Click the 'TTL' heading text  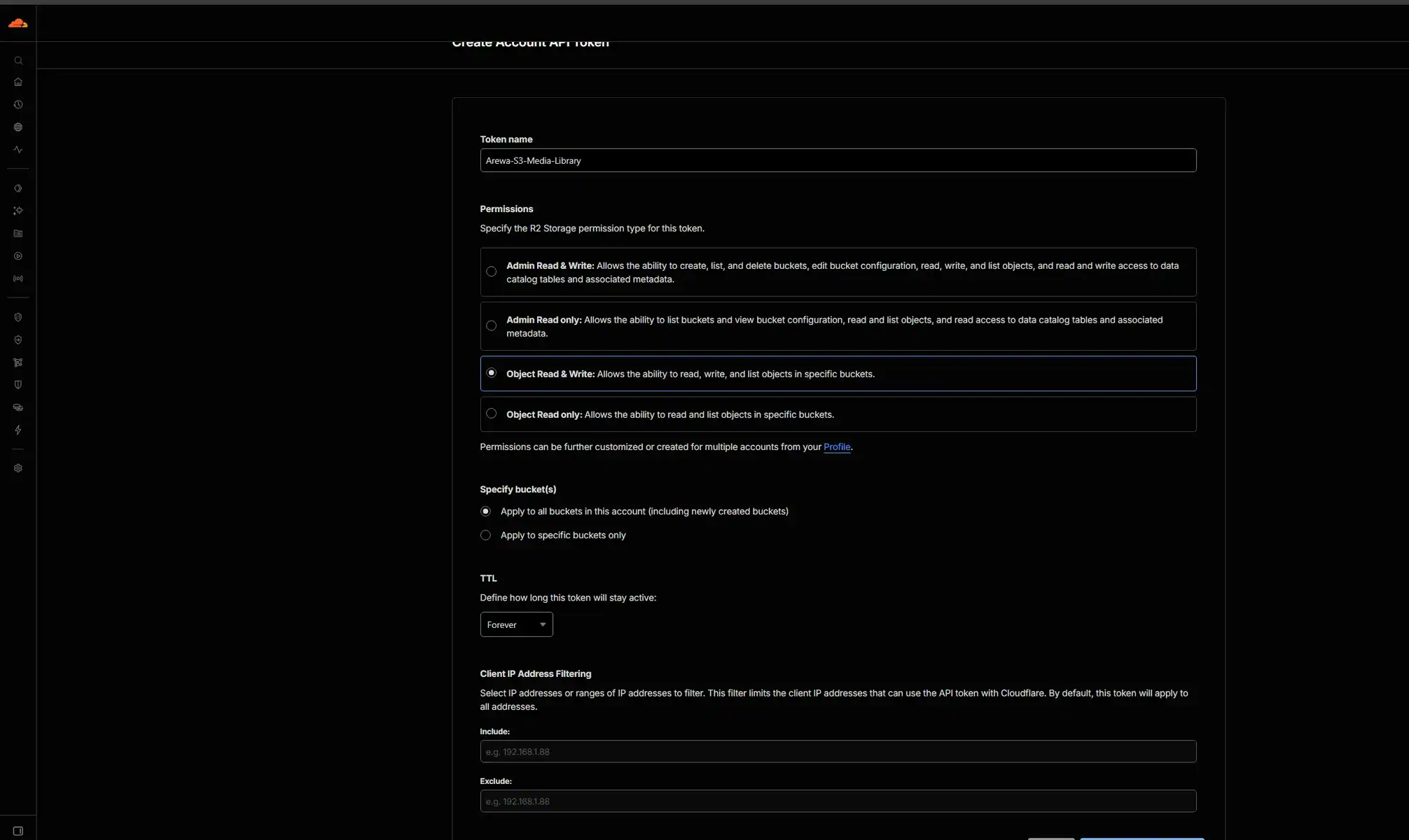(x=488, y=578)
